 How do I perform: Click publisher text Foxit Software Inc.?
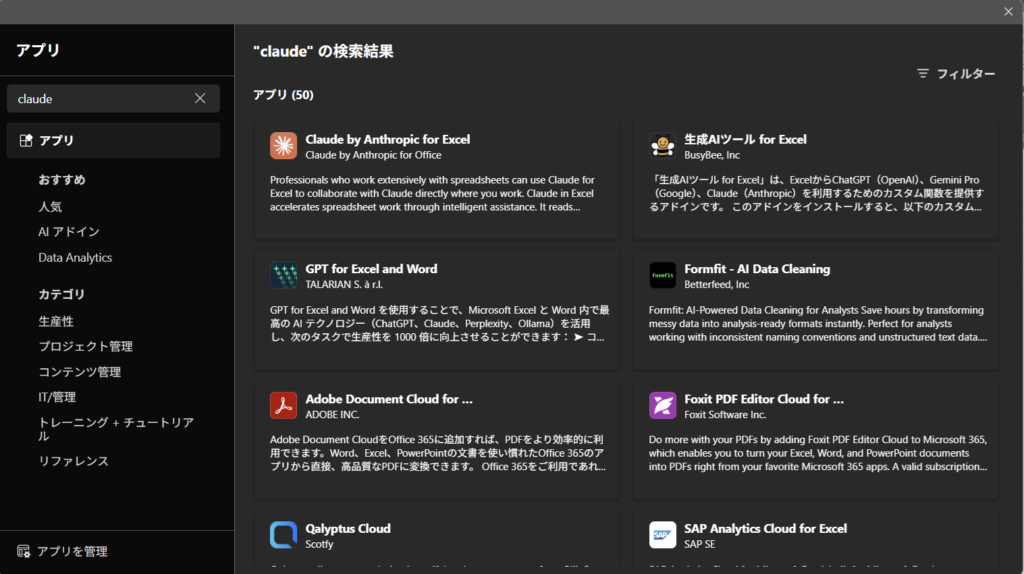[725, 414]
